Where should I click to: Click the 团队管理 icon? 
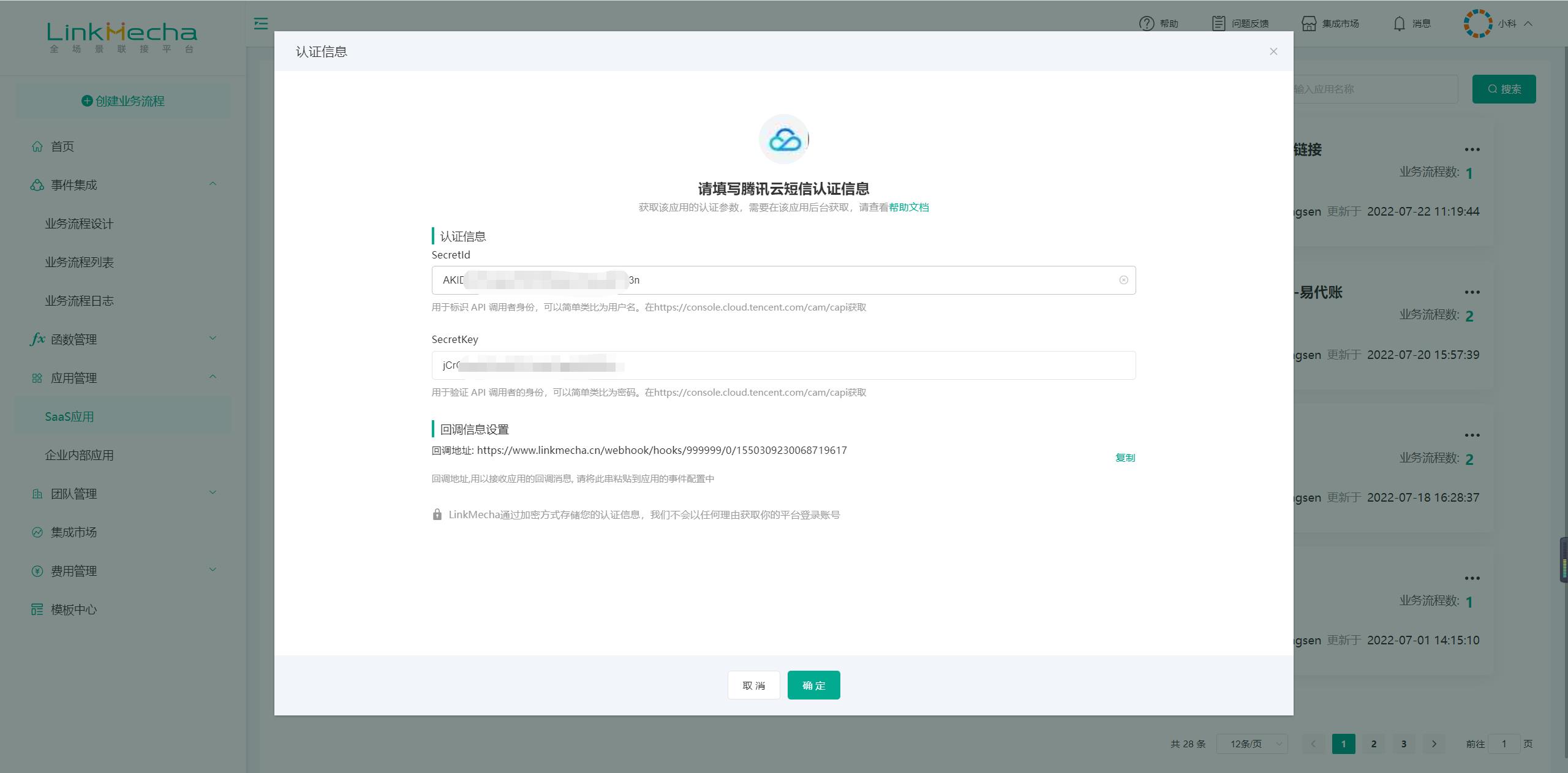(x=37, y=494)
